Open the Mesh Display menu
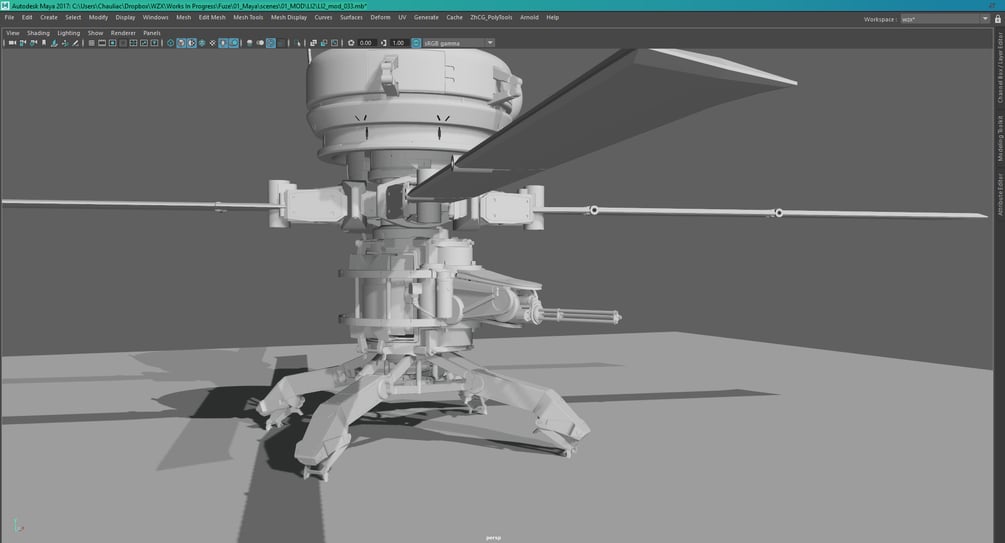 (288, 17)
